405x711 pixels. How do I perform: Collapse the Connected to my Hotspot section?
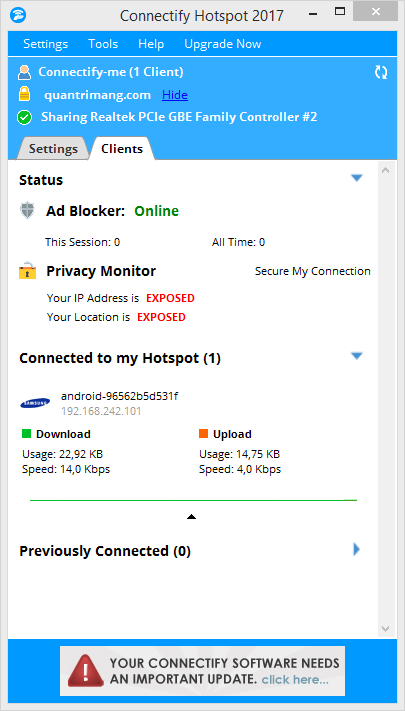point(357,356)
